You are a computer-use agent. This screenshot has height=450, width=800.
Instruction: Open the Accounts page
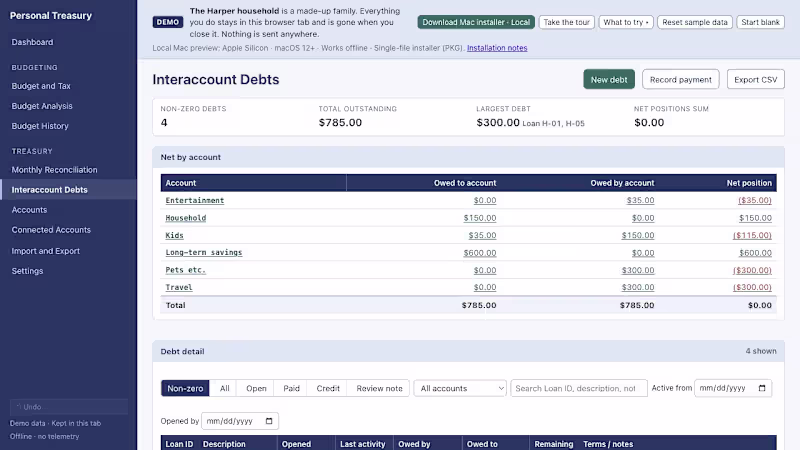pos(29,210)
